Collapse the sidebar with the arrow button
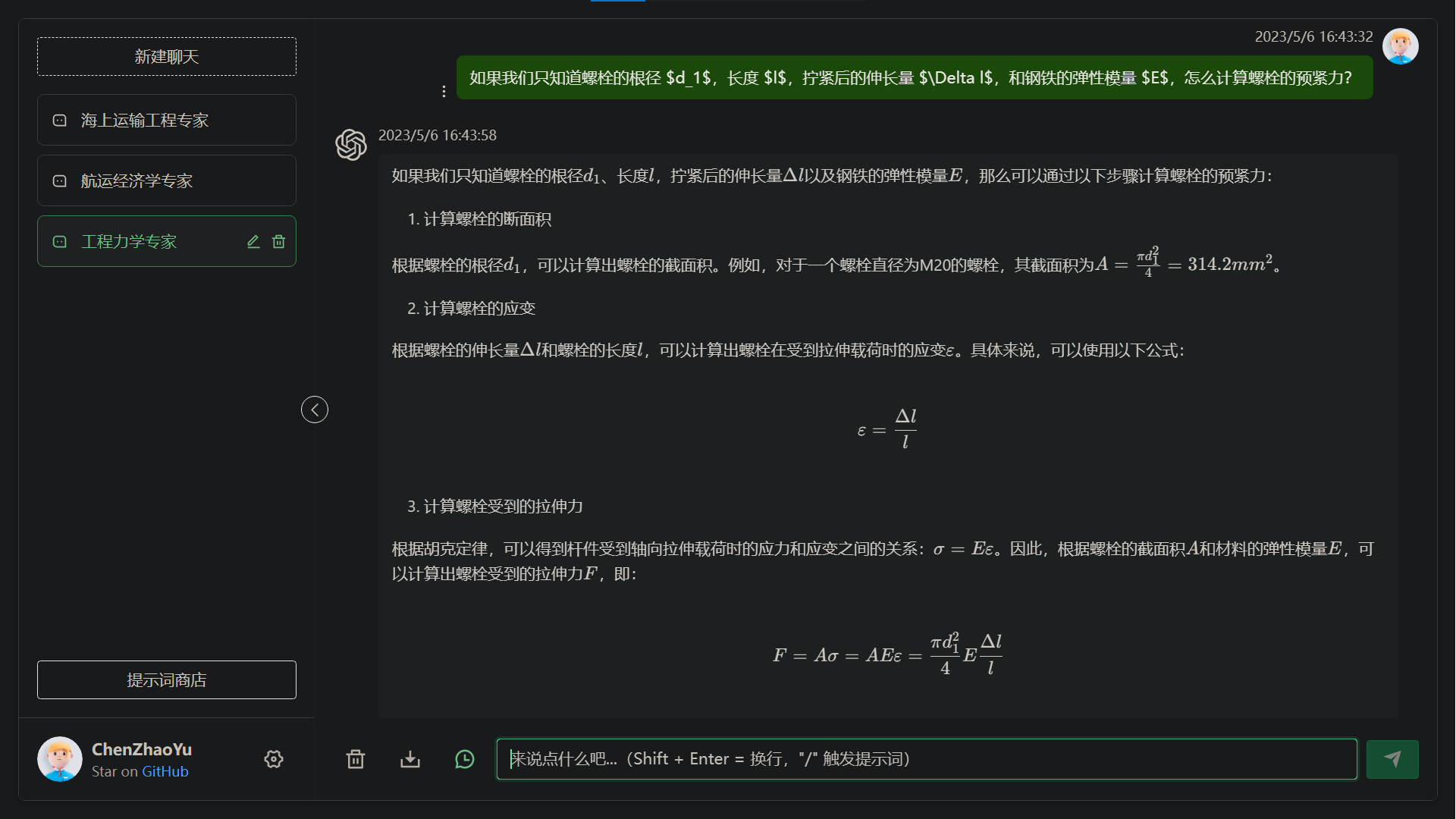 coord(315,409)
